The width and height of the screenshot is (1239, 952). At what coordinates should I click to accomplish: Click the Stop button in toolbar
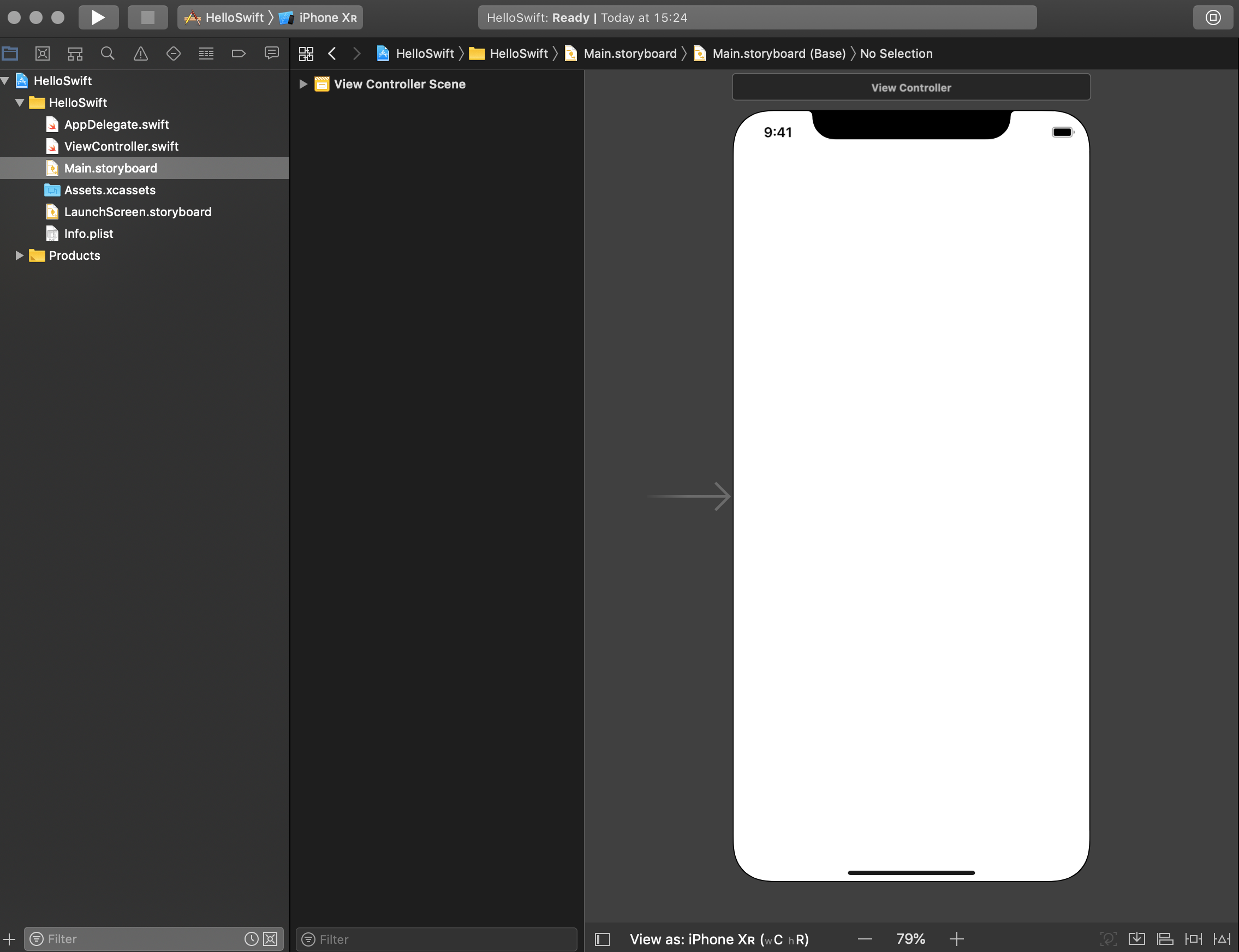147,17
